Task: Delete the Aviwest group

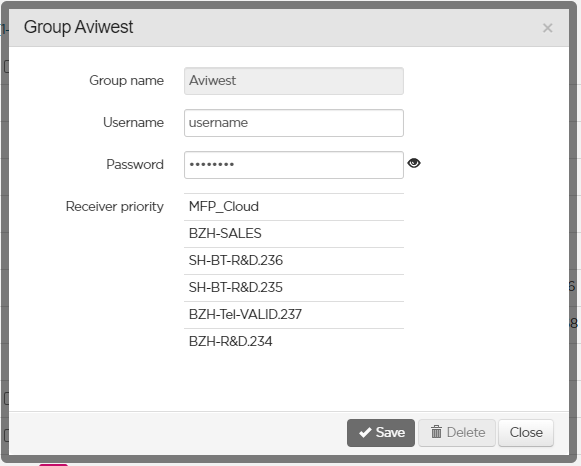Action: [456, 433]
